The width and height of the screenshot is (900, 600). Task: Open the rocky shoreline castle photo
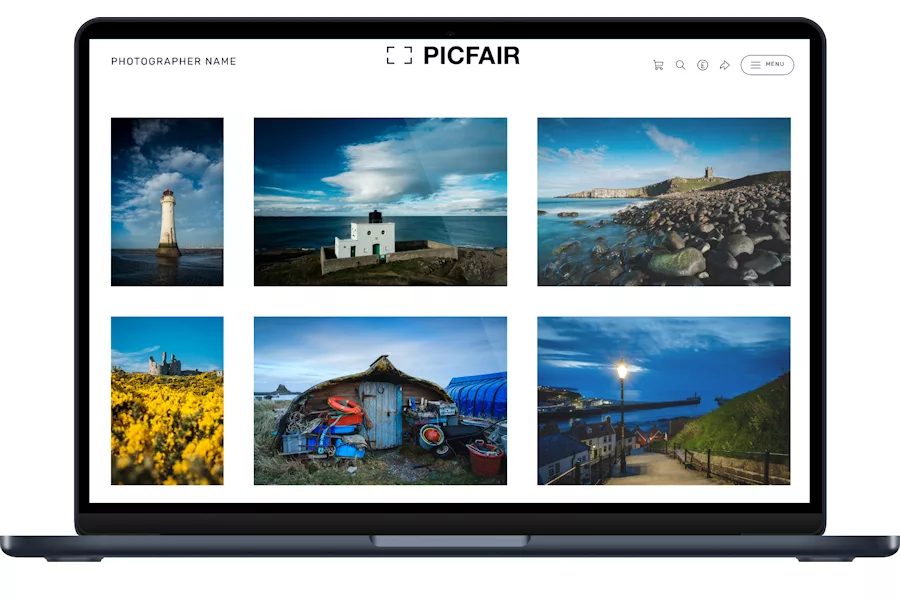(663, 201)
